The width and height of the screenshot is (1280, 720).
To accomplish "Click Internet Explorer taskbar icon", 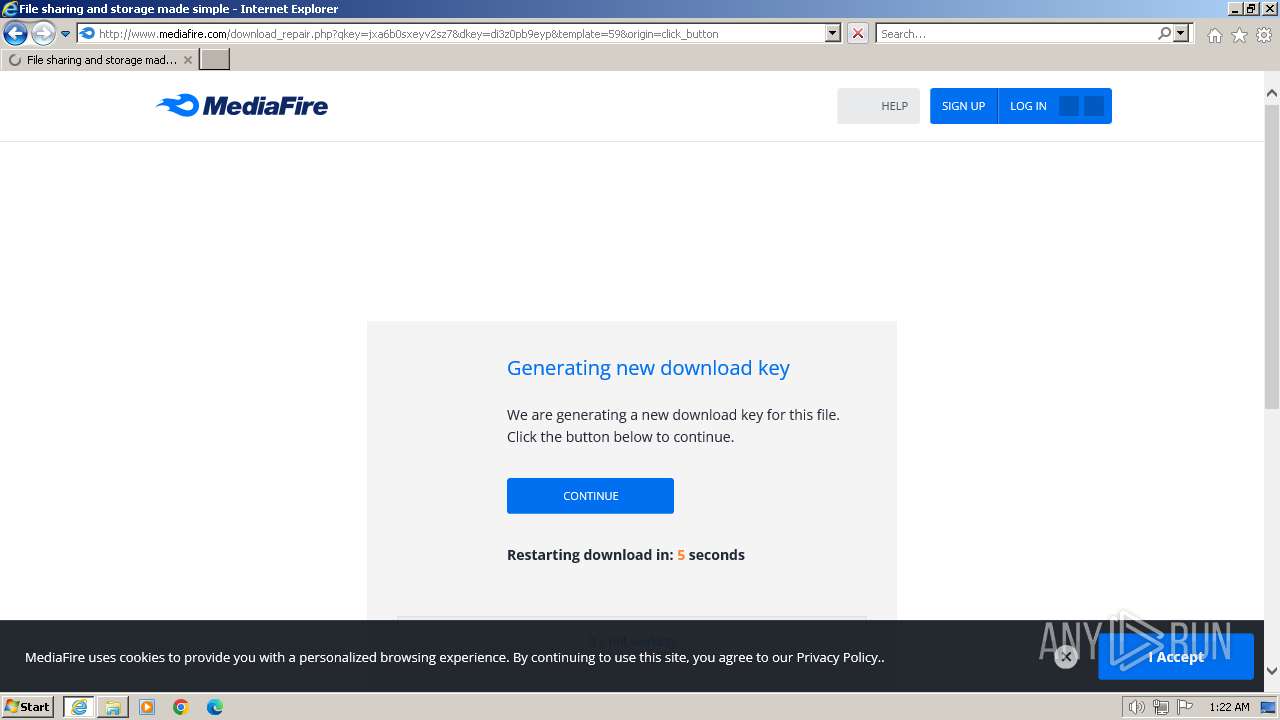I will (x=79, y=707).
